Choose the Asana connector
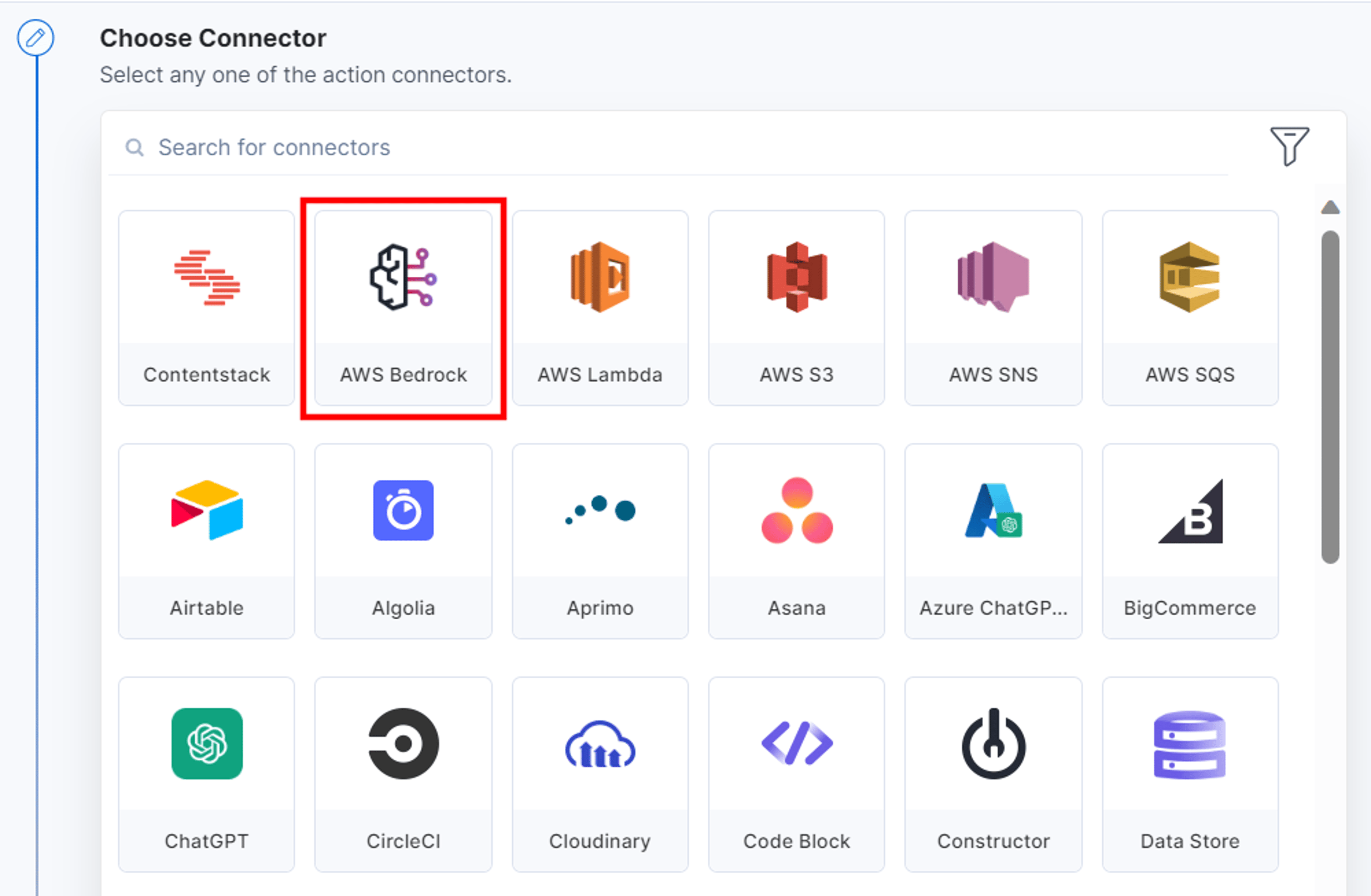The image size is (1371, 896). pos(797,541)
